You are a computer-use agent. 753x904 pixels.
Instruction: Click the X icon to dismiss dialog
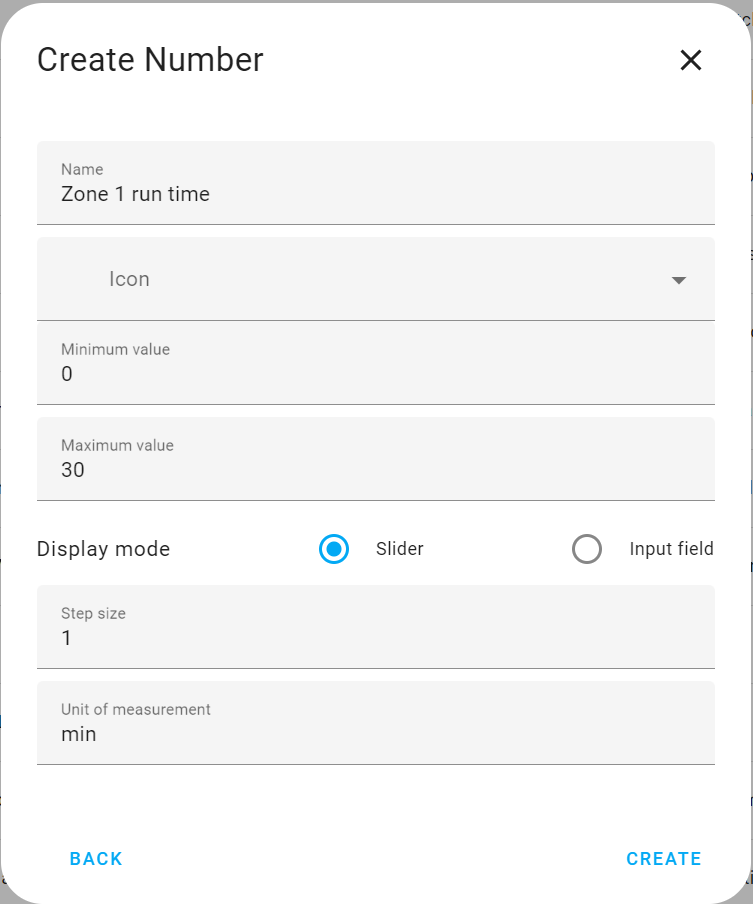click(x=690, y=60)
